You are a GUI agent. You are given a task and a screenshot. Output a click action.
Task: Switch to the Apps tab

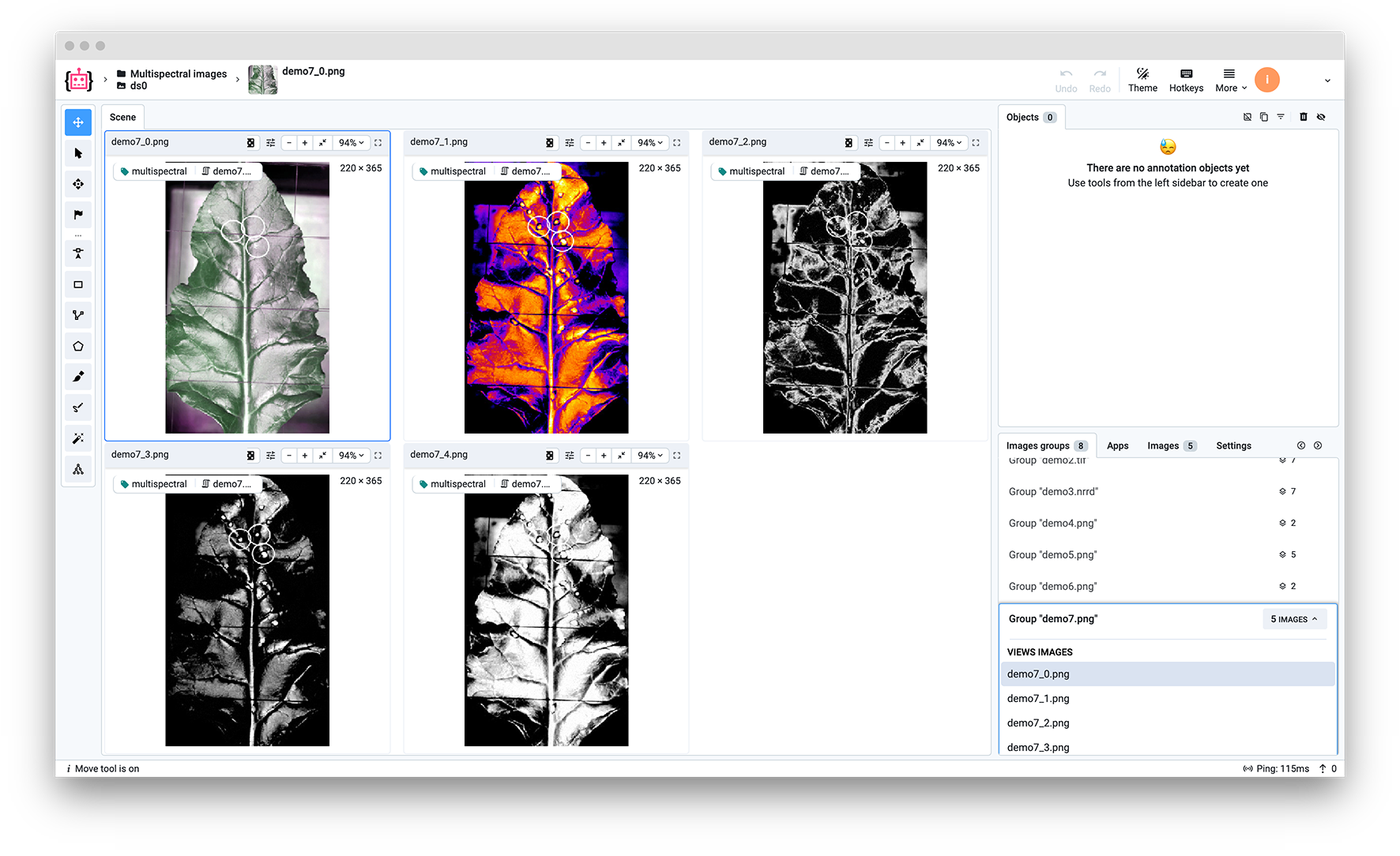[1117, 446]
